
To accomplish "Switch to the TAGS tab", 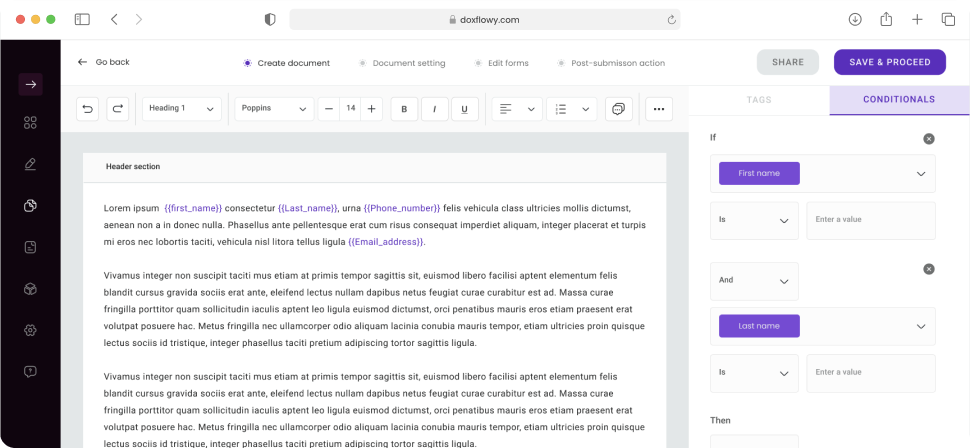I will click(x=759, y=100).
